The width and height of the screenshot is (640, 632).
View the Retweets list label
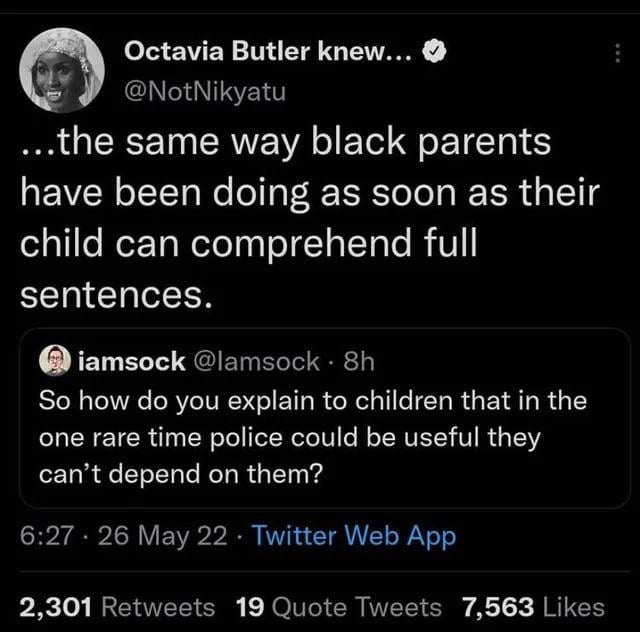pos(159,606)
